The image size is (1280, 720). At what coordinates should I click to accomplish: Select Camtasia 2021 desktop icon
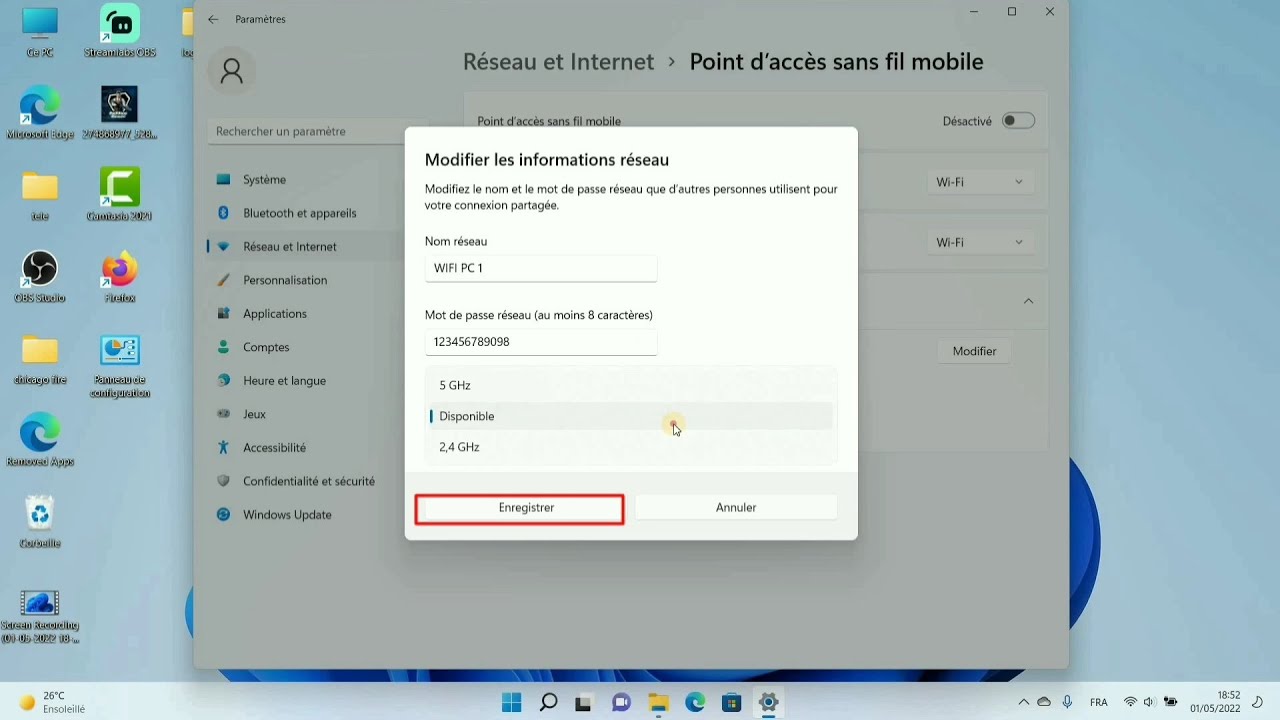tap(120, 195)
